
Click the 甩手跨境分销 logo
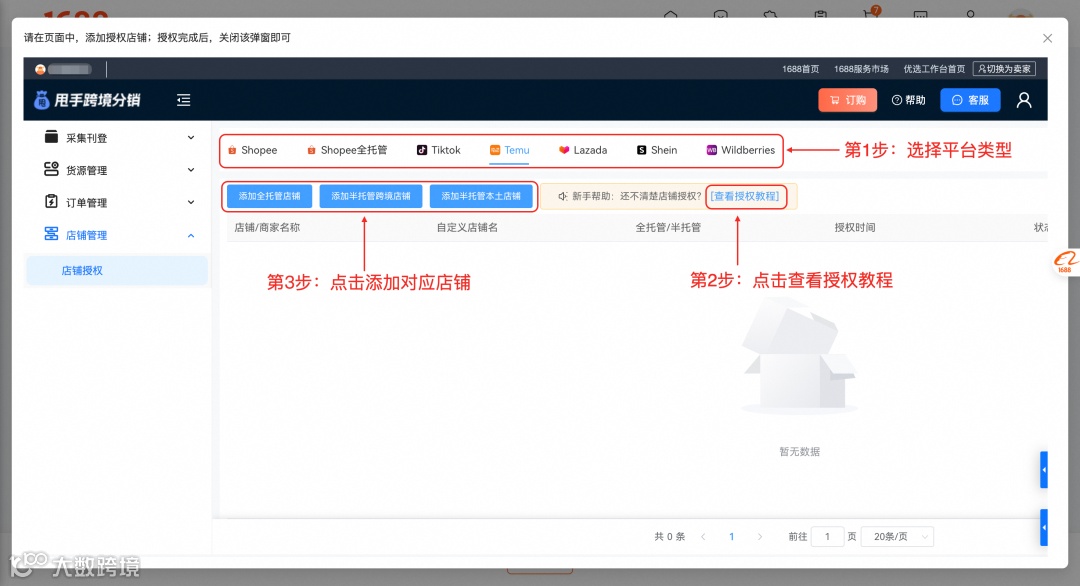click(x=87, y=101)
